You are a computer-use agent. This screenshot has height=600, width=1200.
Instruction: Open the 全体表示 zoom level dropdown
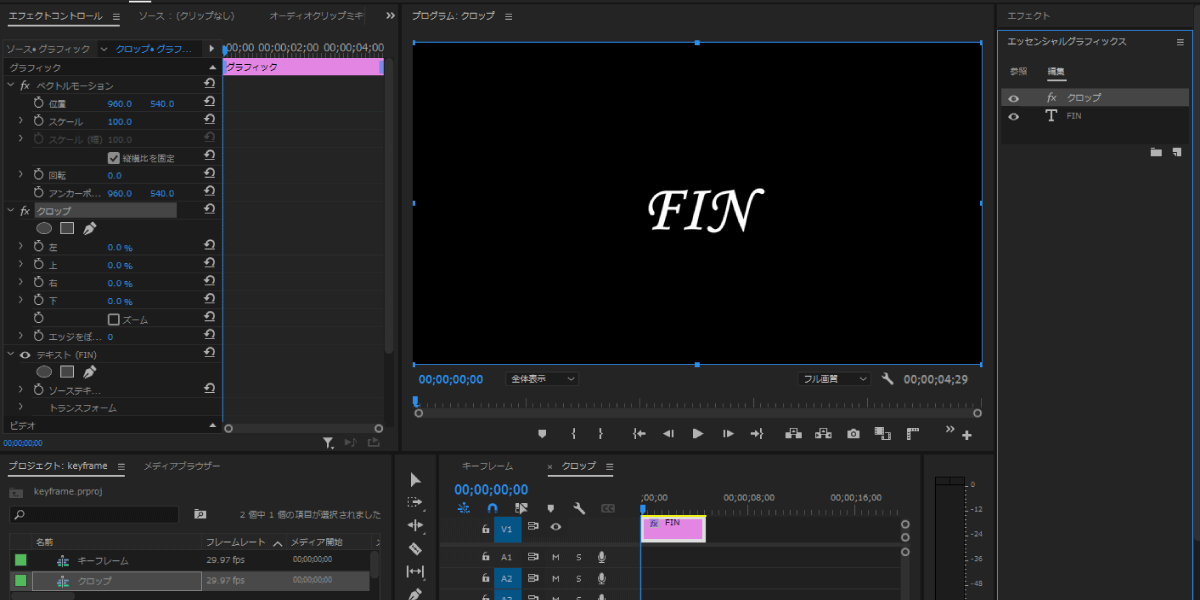(542, 379)
